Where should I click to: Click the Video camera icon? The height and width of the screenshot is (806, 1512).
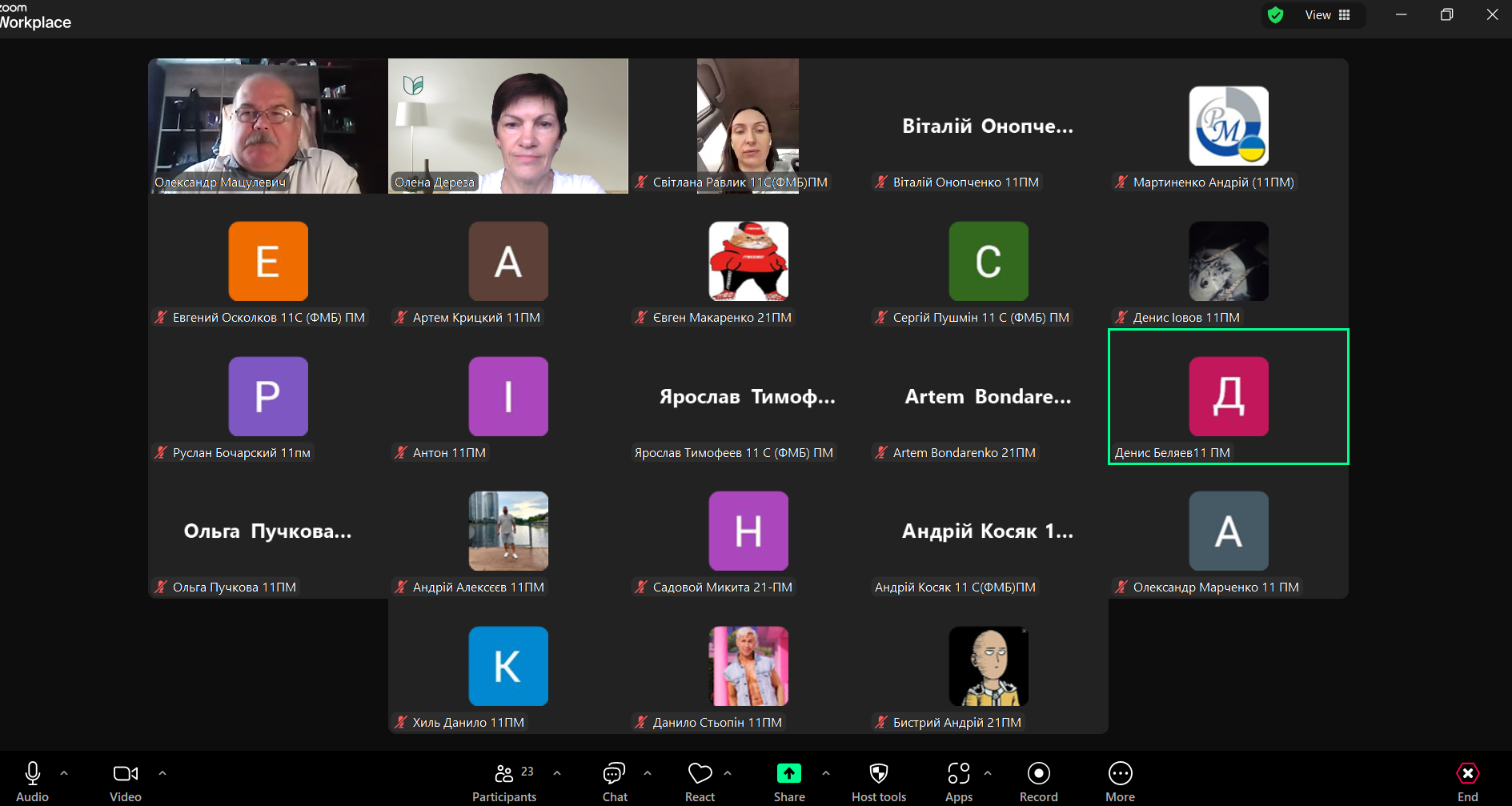click(126, 773)
